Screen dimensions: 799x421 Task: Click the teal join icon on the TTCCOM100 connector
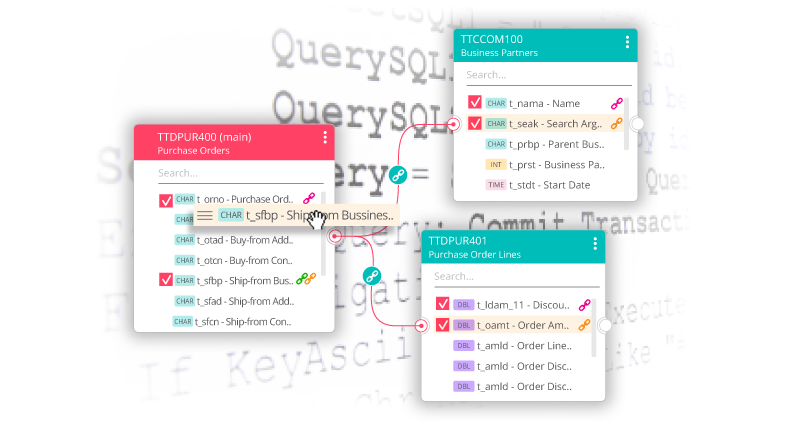(x=398, y=175)
